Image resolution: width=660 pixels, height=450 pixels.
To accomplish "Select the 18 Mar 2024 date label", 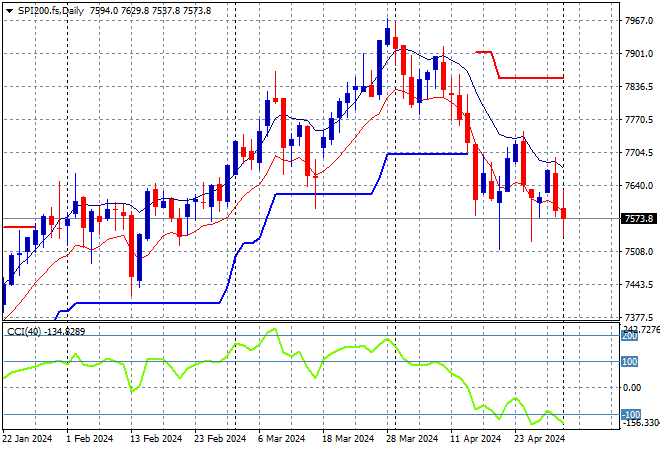I will coord(348,439).
